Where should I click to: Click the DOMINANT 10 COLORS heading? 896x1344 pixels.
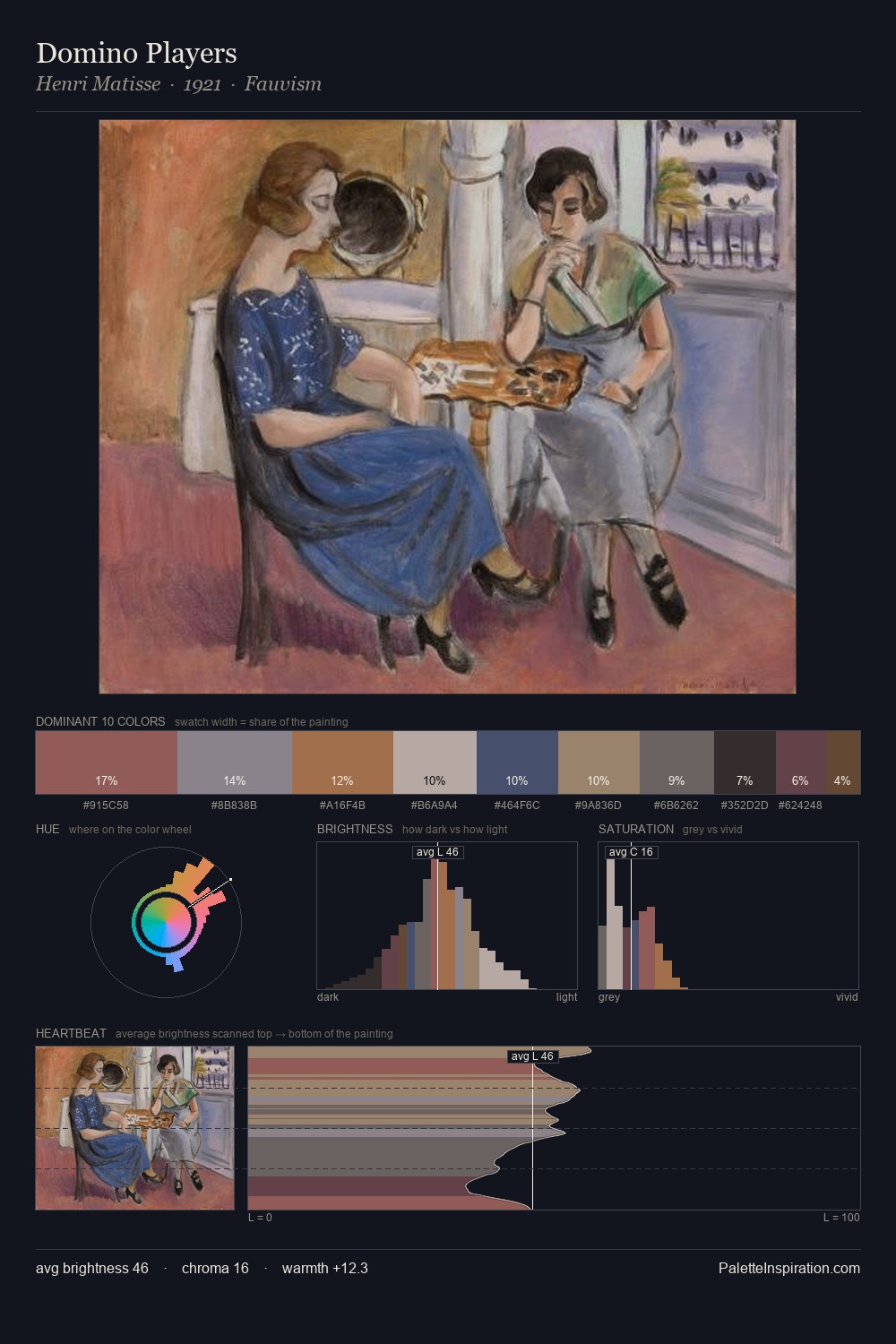point(100,721)
